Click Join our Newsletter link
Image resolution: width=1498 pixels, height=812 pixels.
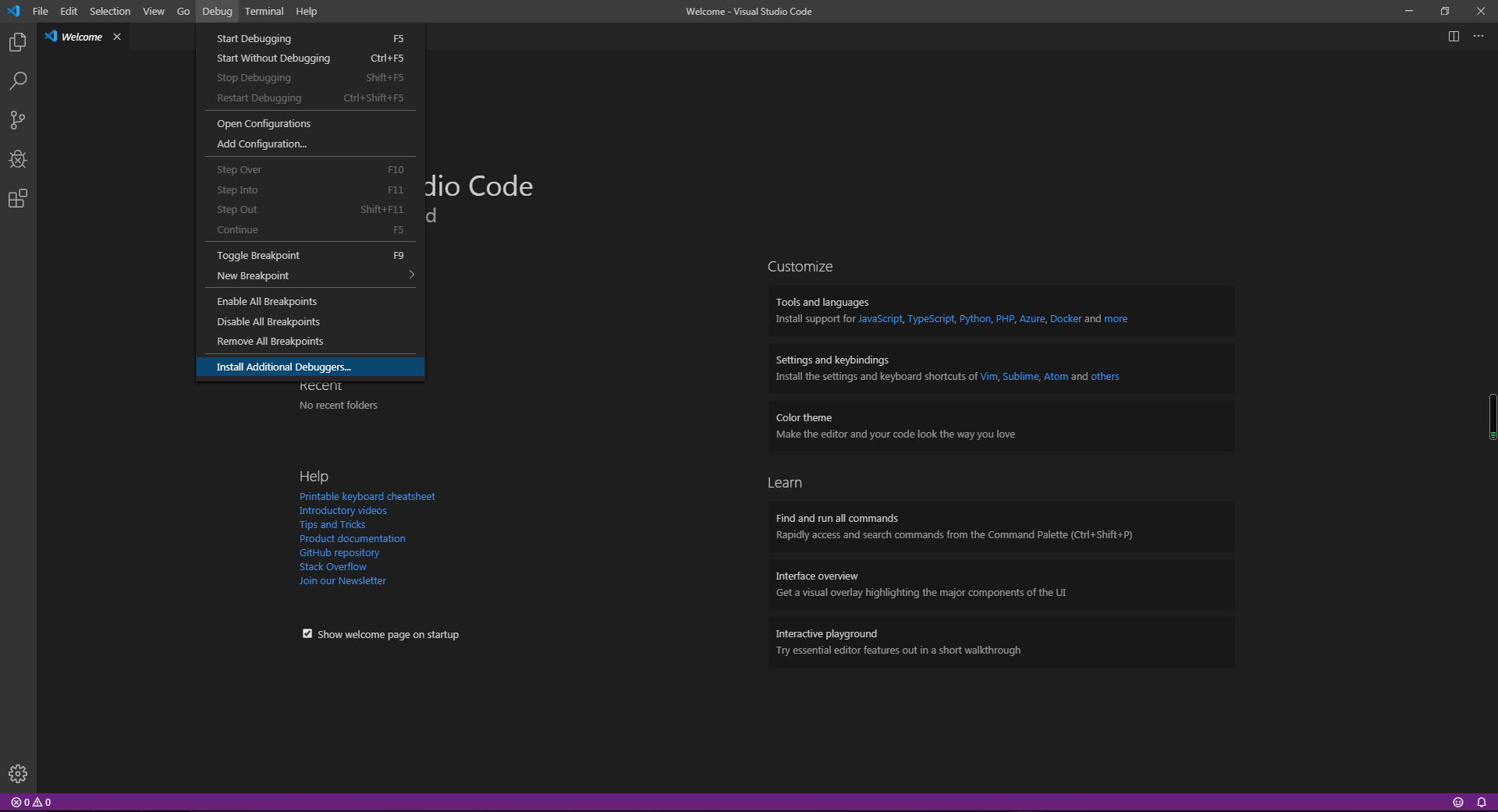pos(343,580)
